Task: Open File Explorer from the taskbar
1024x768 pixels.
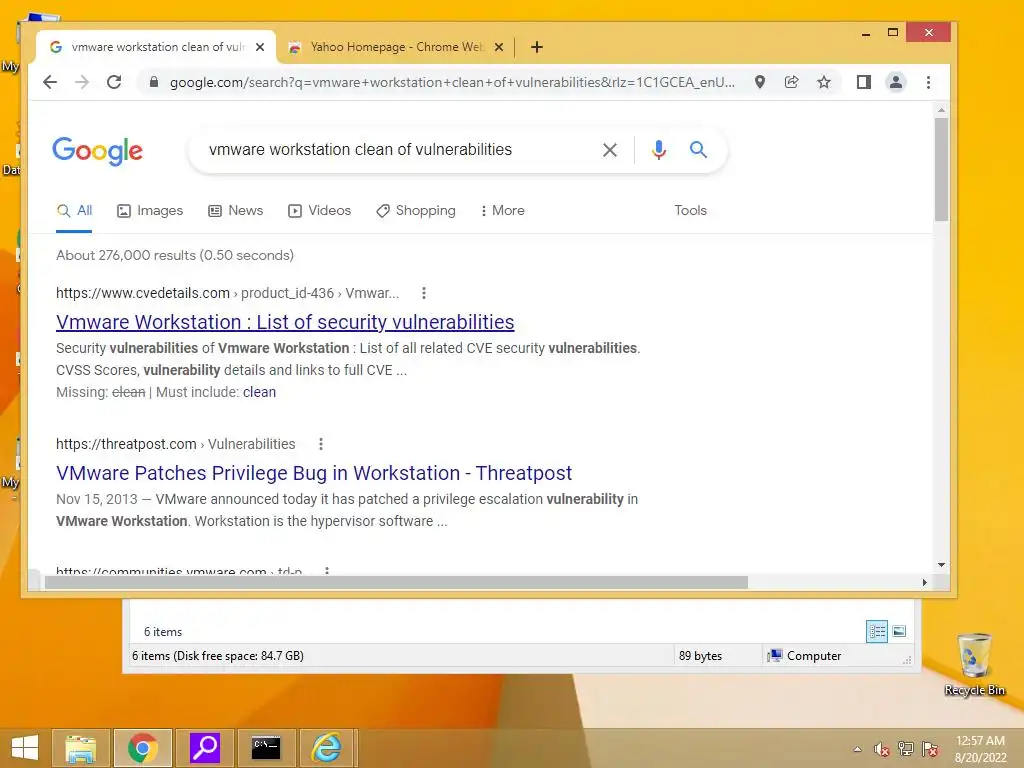Action: [x=81, y=748]
